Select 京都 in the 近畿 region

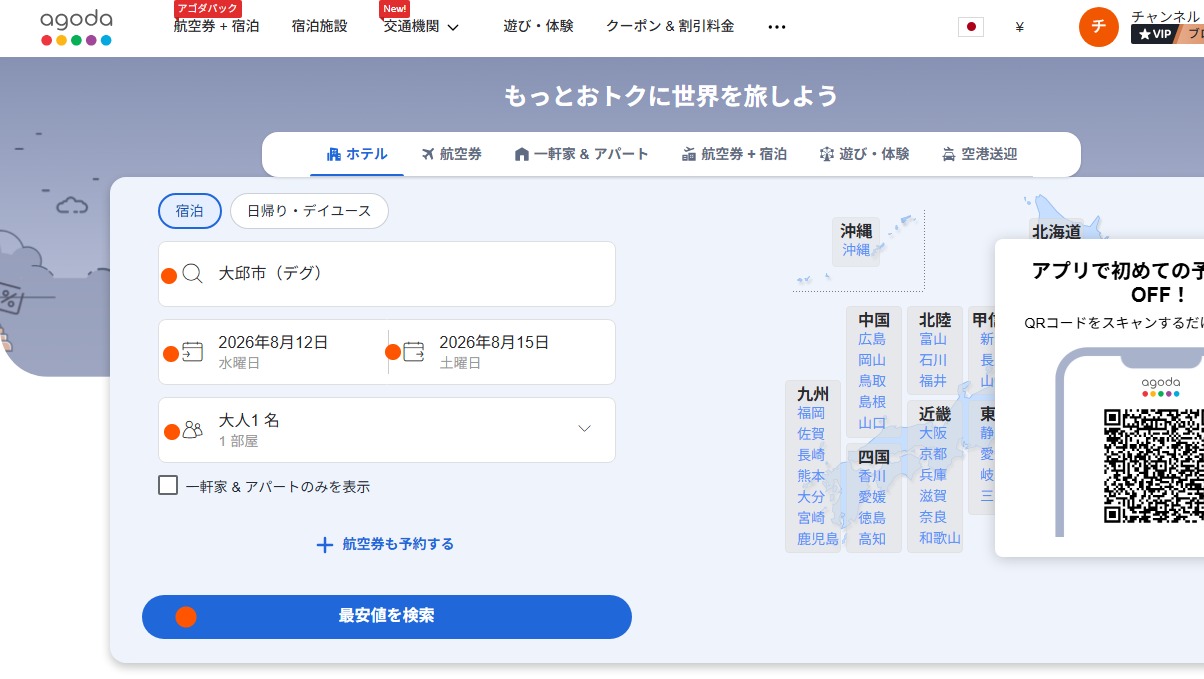pos(933,454)
